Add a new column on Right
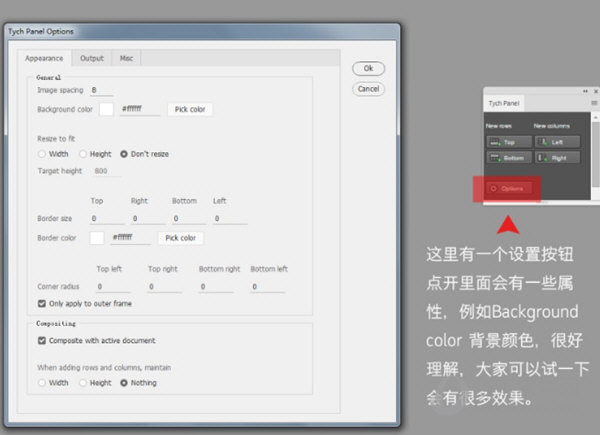Viewport: 600px width, 435px height. [556, 158]
